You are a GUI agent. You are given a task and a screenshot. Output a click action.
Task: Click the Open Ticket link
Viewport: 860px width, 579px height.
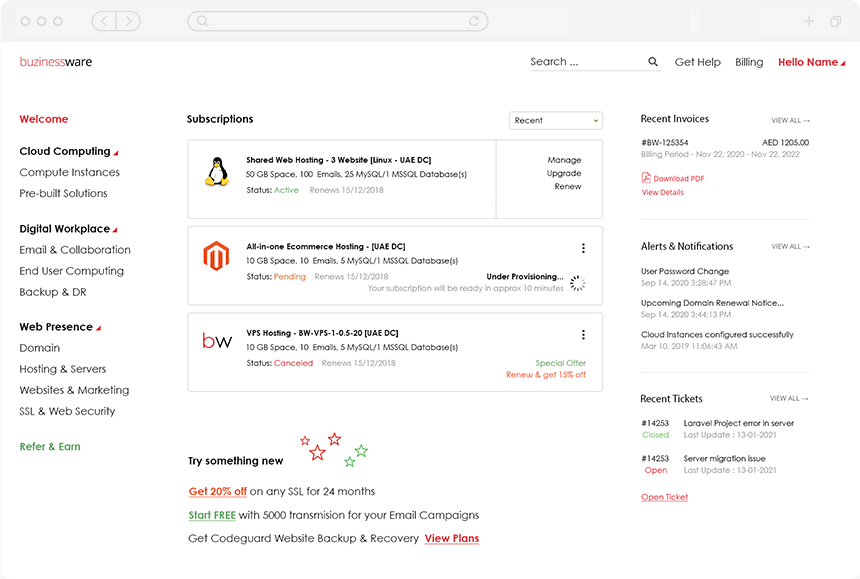(x=664, y=497)
